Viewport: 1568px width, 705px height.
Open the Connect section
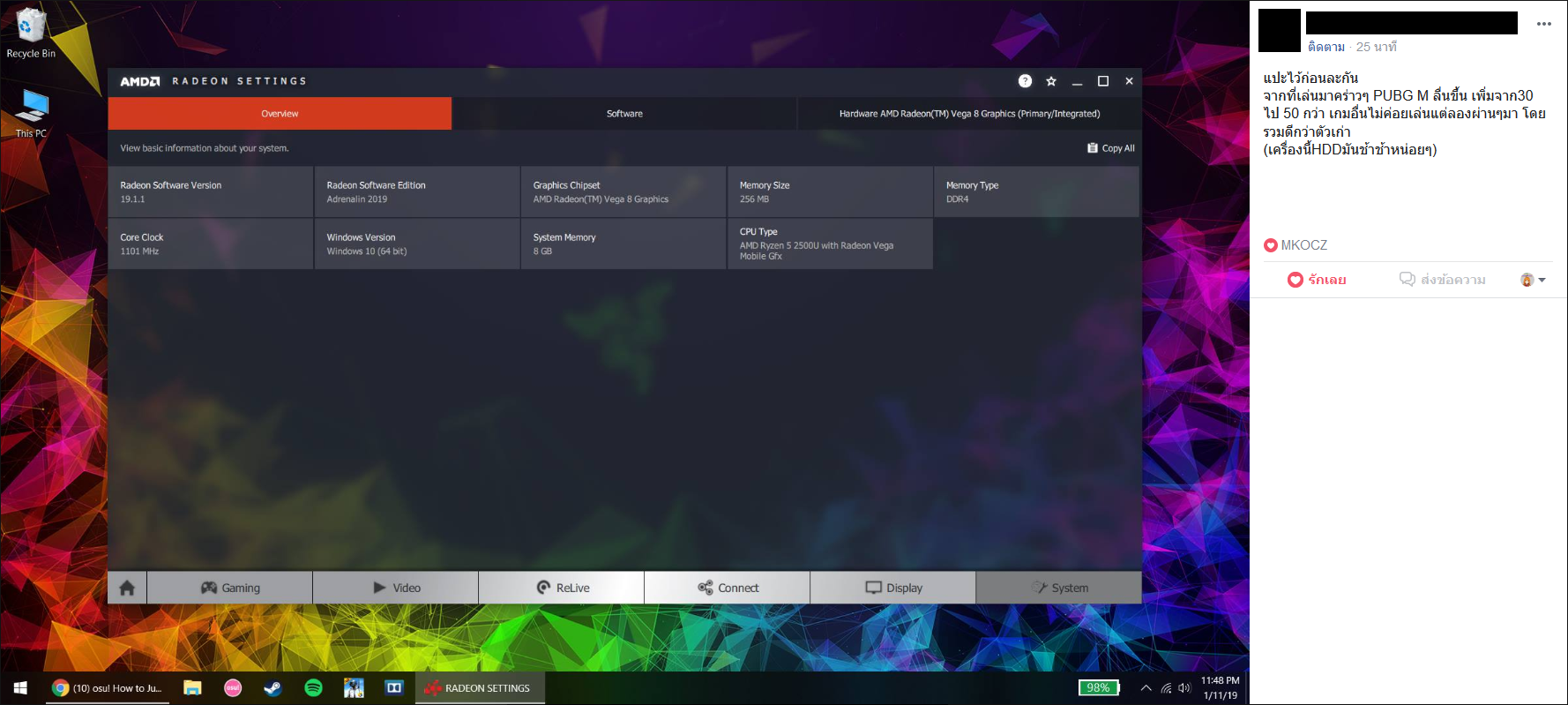(728, 588)
